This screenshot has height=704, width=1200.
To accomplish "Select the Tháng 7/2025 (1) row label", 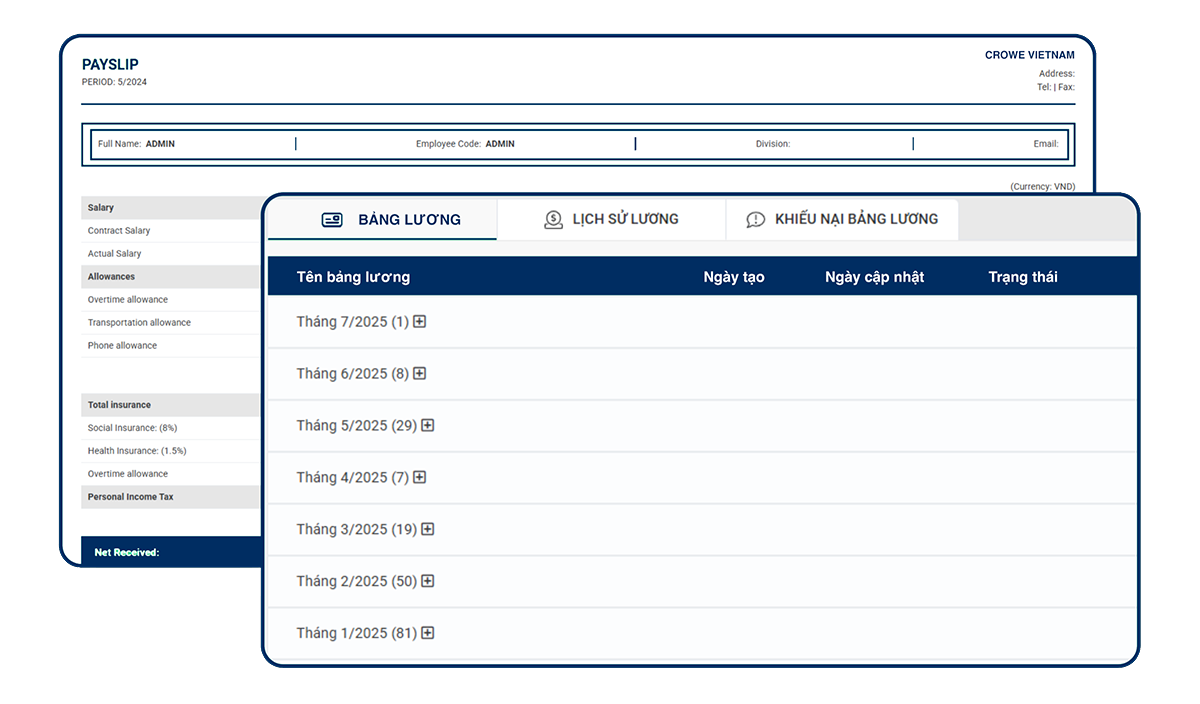I will point(353,322).
